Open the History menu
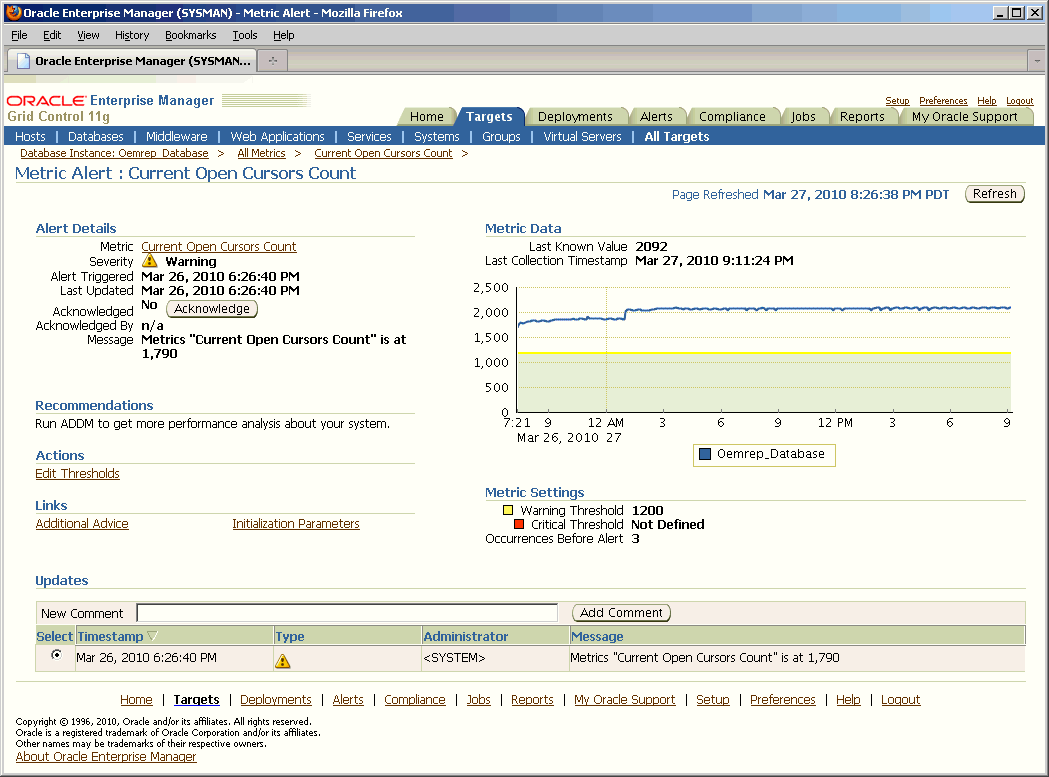This screenshot has width=1049, height=777. [x=132, y=35]
